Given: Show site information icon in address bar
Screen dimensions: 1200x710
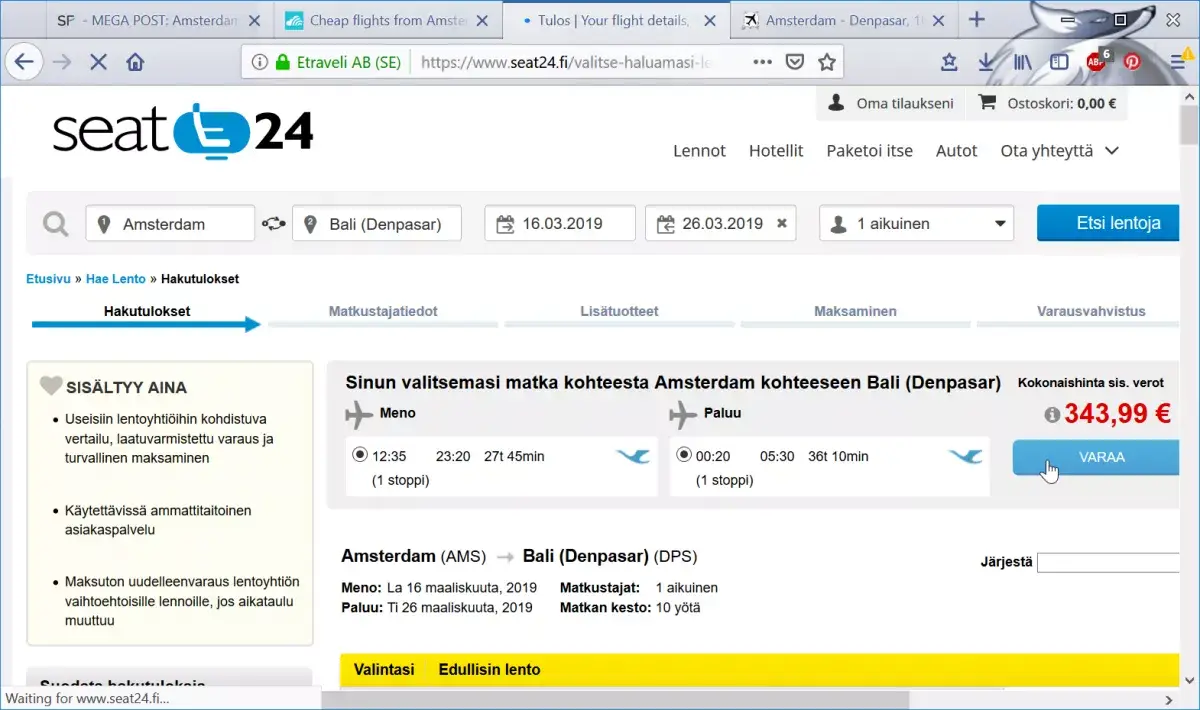Looking at the screenshot, I should pyautogui.click(x=259, y=62).
